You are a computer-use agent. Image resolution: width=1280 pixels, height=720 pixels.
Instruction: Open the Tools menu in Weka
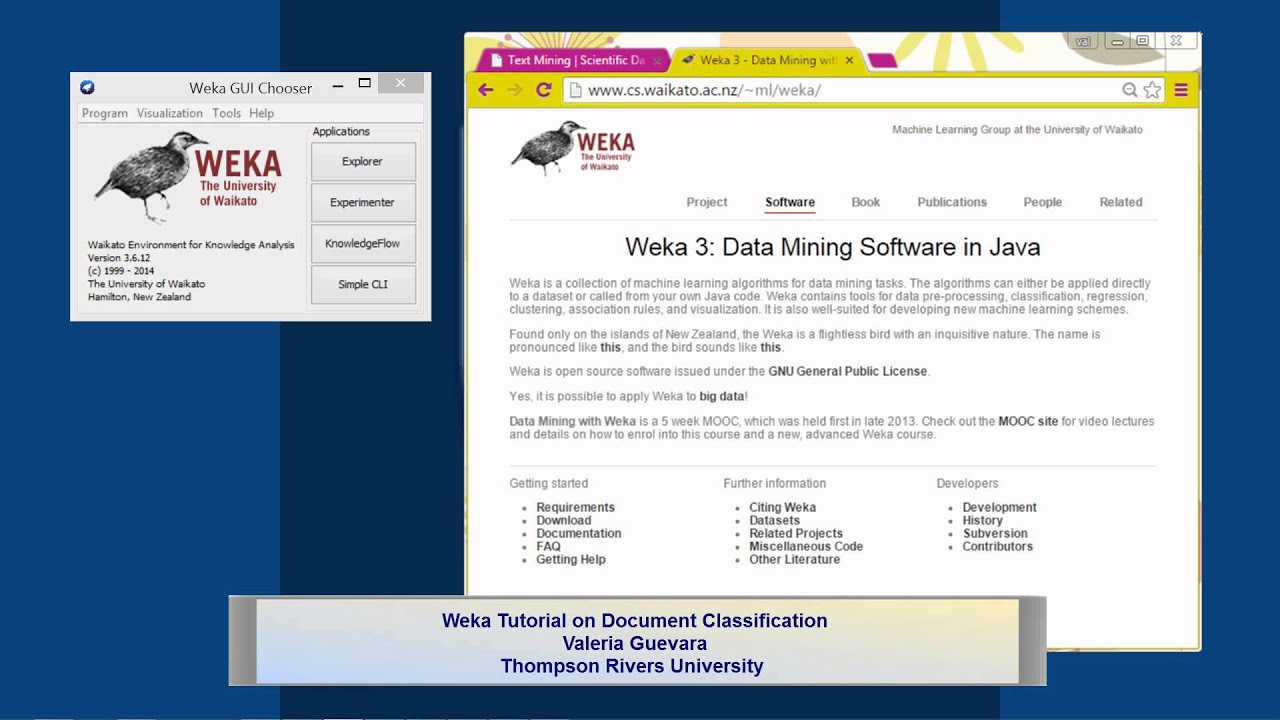[x=226, y=113]
